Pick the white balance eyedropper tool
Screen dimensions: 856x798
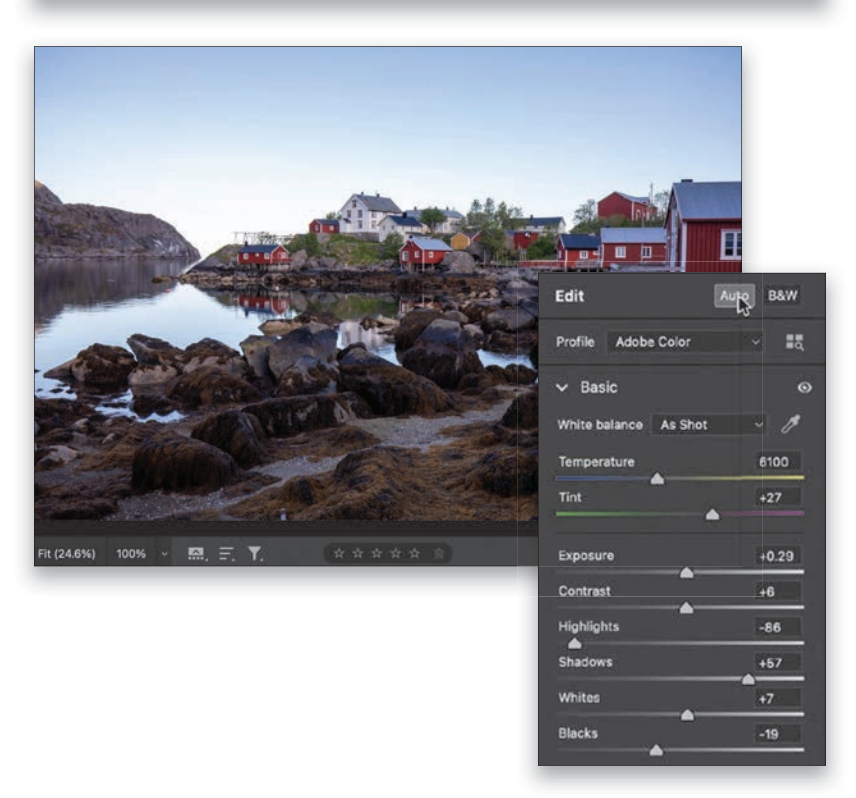[x=790, y=424]
